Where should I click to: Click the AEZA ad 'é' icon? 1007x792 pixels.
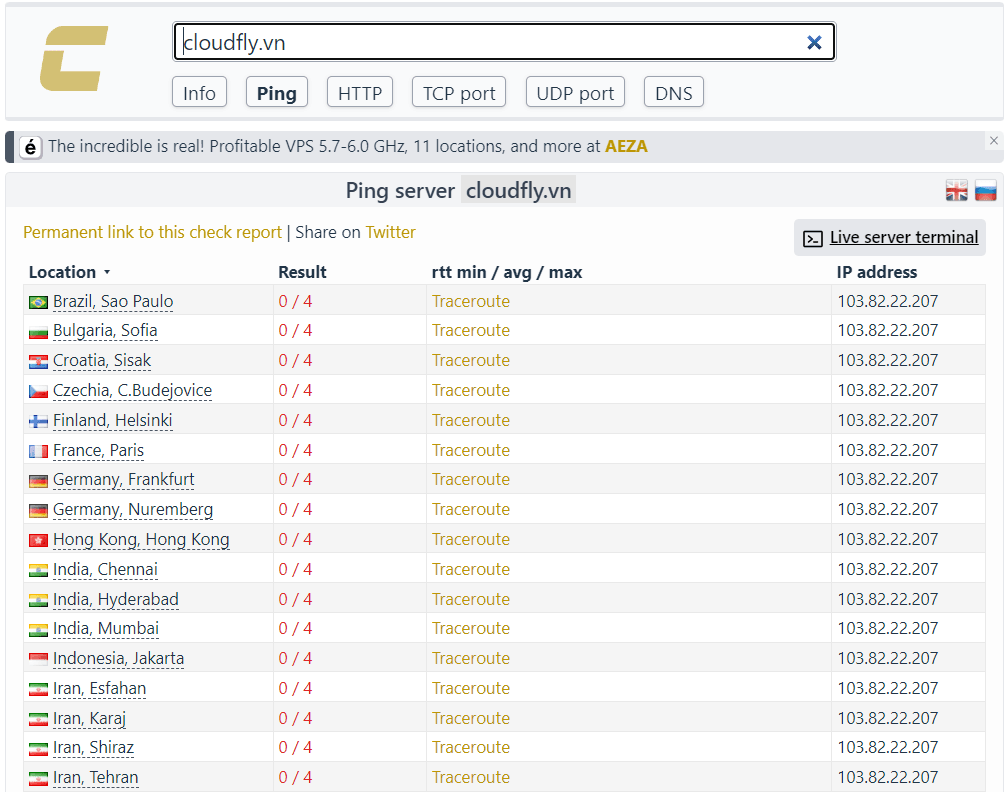[x=30, y=147]
